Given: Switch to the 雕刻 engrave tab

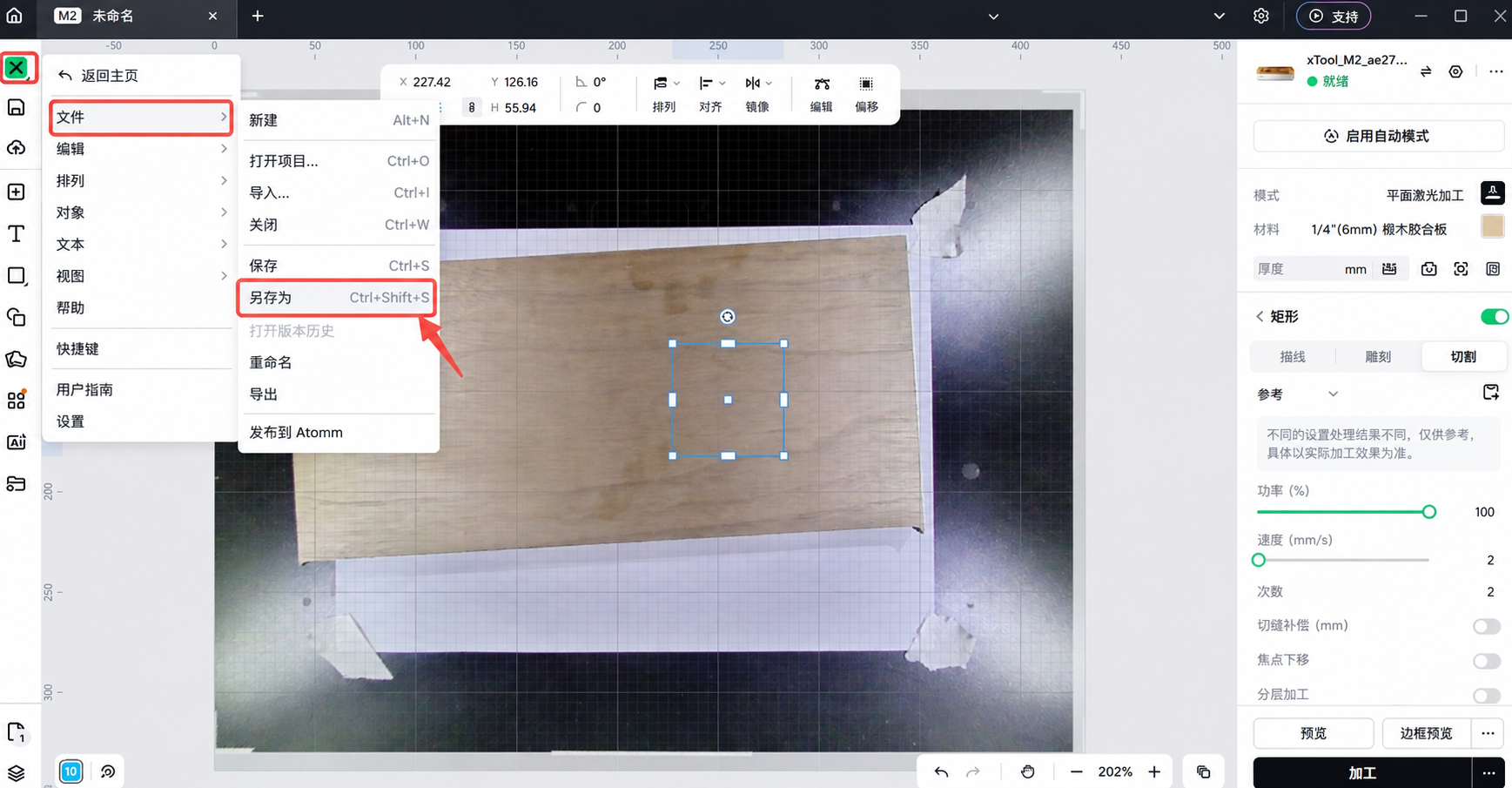Looking at the screenshot, I should pos(1377,356).
